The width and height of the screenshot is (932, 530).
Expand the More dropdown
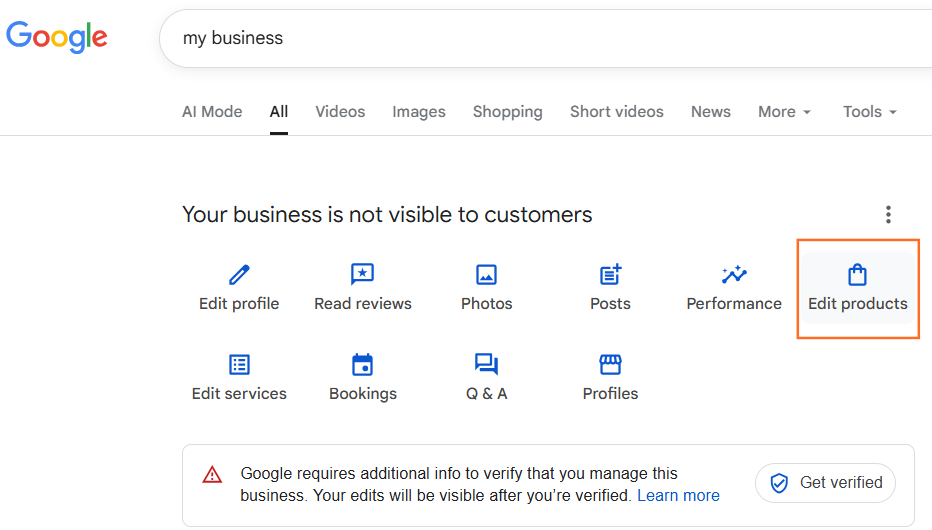coord(784,112)
